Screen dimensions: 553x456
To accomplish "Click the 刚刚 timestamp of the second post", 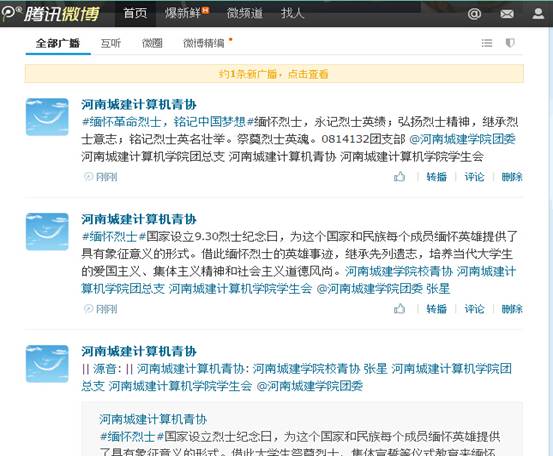I will coord(106,309).
